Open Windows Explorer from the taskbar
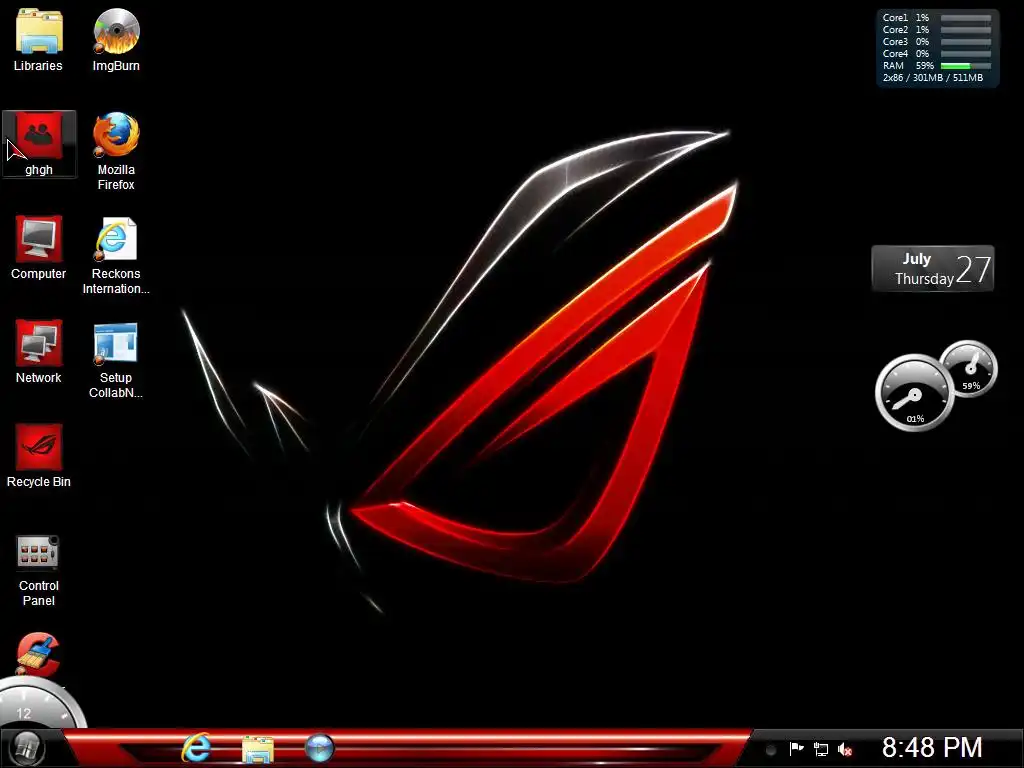 [x=258, y=748]
